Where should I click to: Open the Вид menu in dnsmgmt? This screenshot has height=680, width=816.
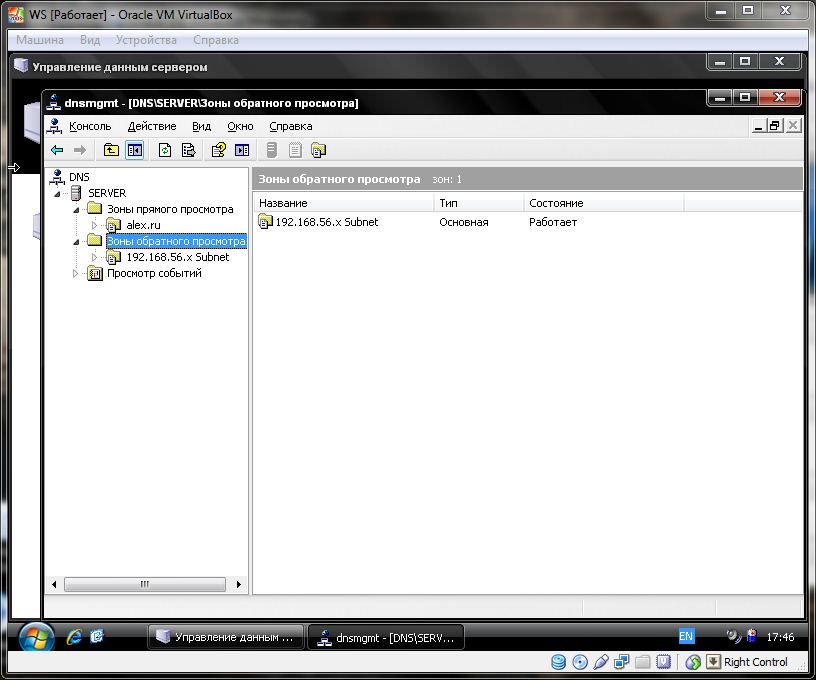point(201,126)
